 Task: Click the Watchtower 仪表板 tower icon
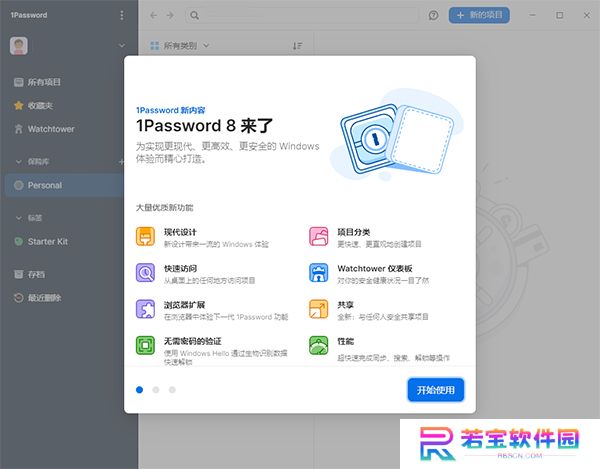coord(319,273)
